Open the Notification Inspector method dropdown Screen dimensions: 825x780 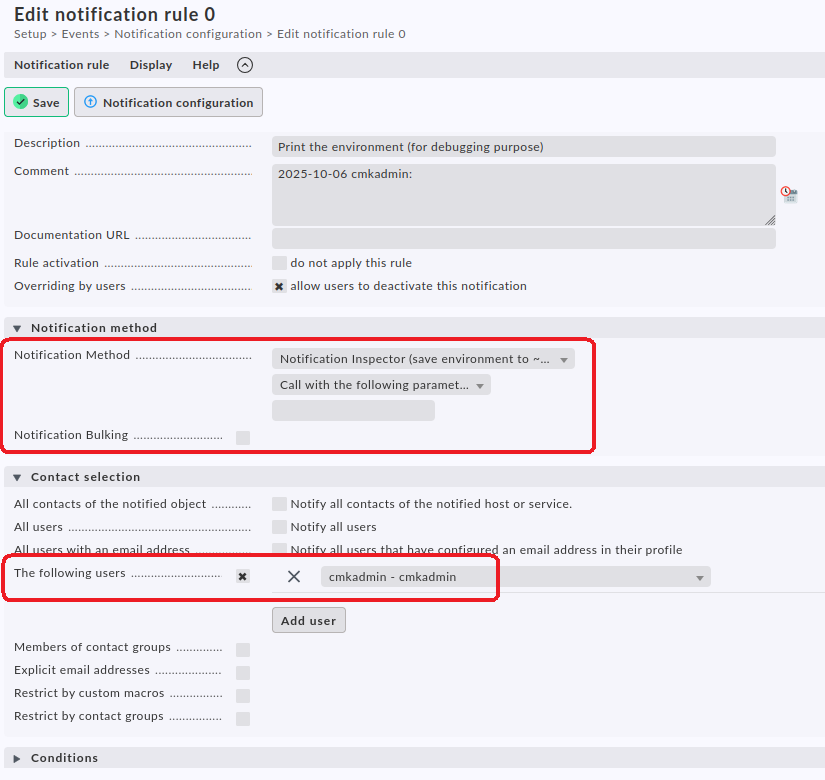(x=423, y=359)
